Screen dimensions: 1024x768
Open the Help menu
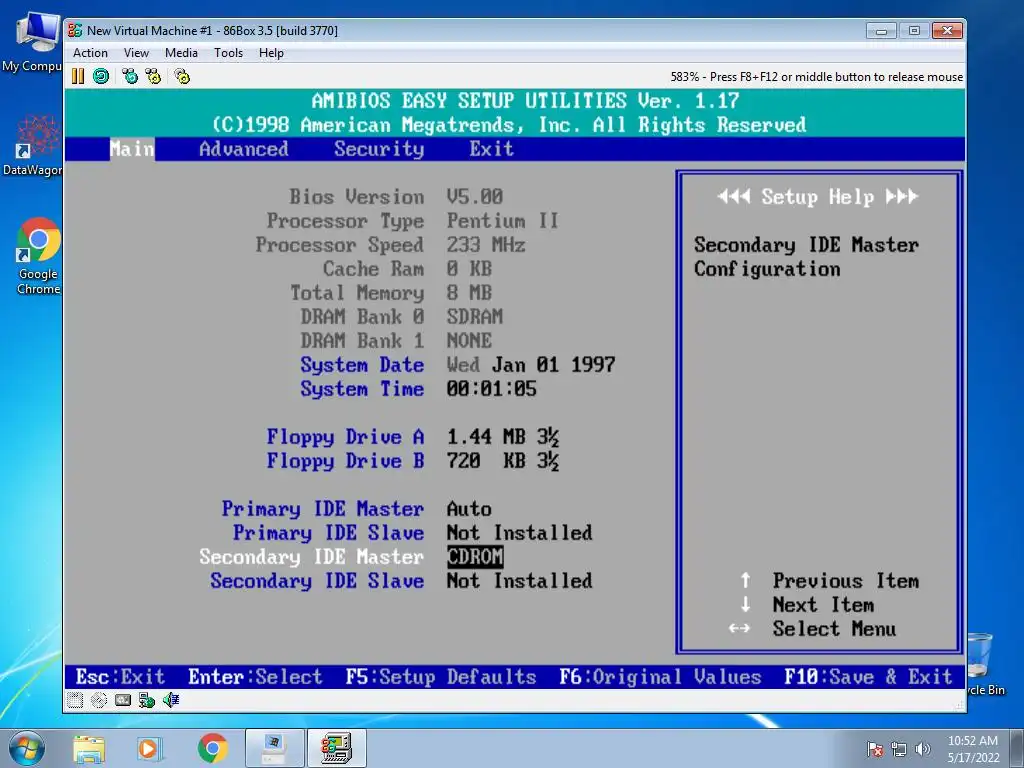click(x=271, y=53)
